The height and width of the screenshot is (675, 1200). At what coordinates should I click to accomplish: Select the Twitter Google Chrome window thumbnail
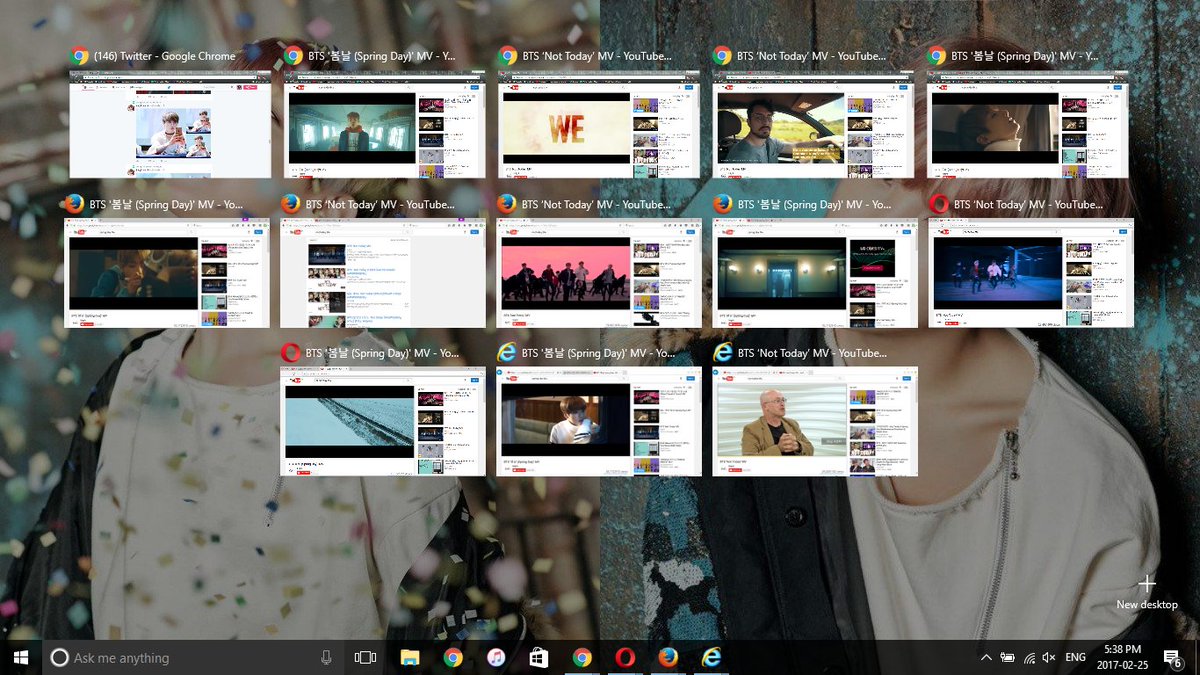tap(170, 124)
